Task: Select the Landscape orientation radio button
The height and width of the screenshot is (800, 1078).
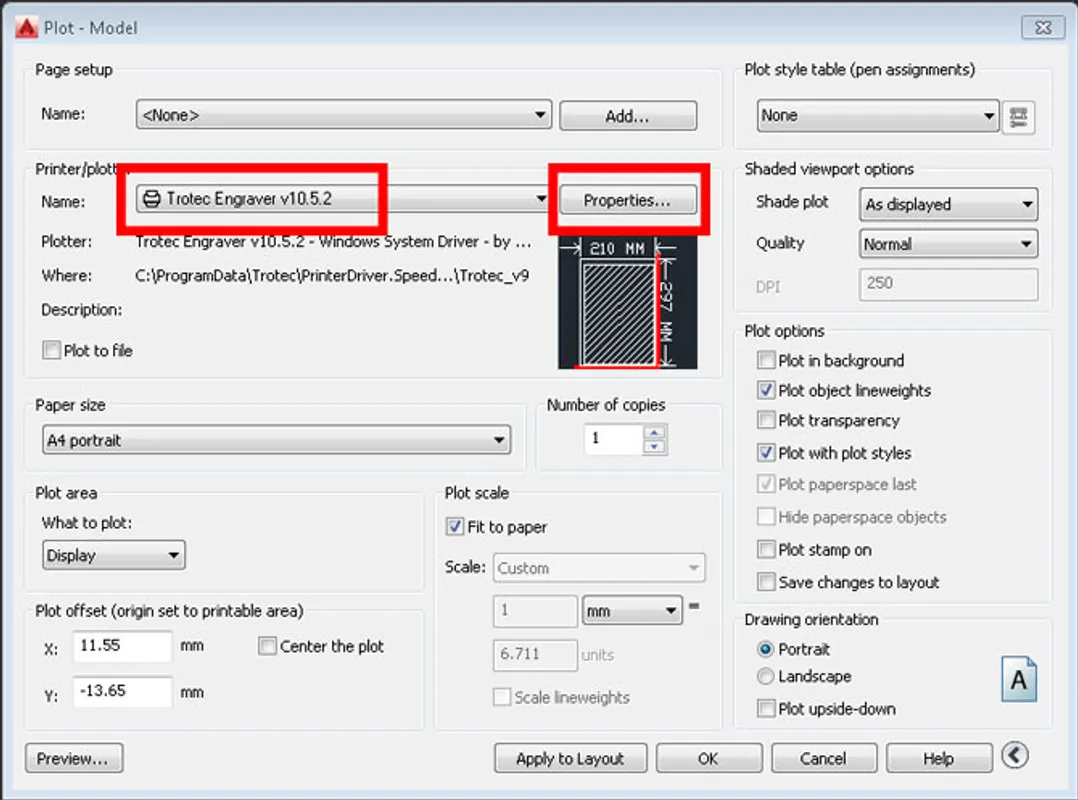Action: pyautogui.click(x=766, y=677)
